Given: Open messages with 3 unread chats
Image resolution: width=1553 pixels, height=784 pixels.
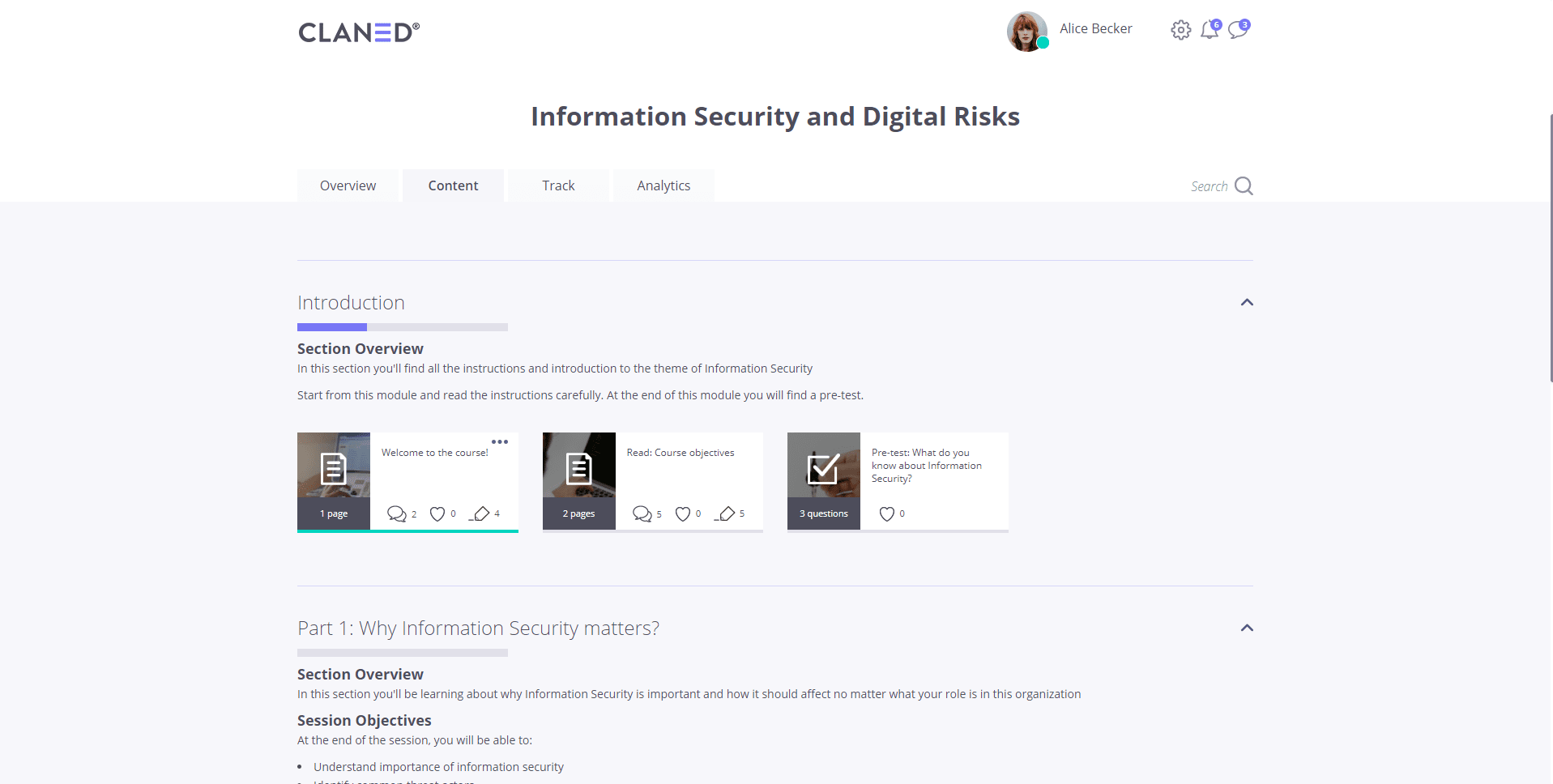Looking at the screenshot, I should [x=1238, y=30].
